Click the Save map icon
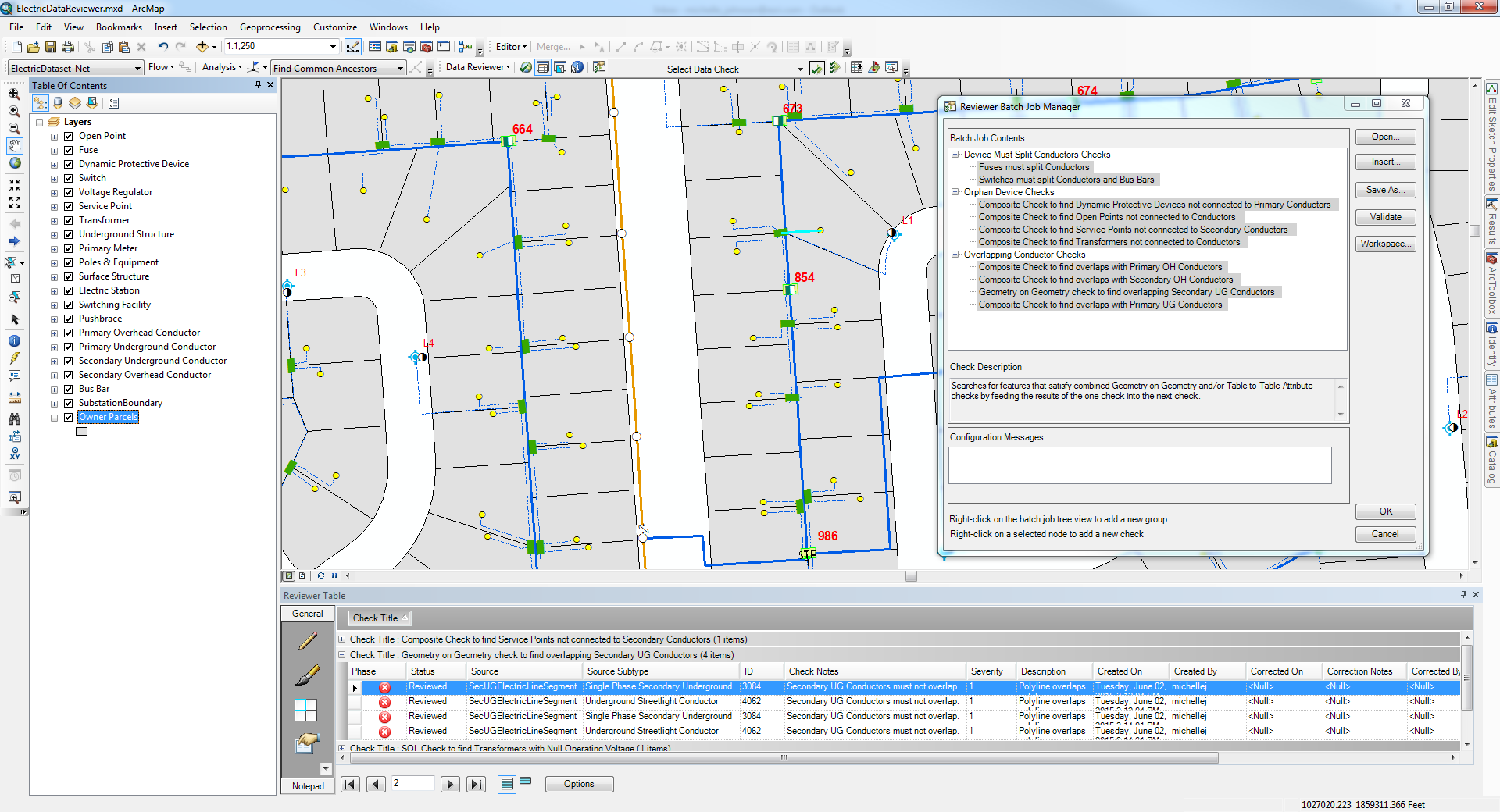 [x=51, y=47]
